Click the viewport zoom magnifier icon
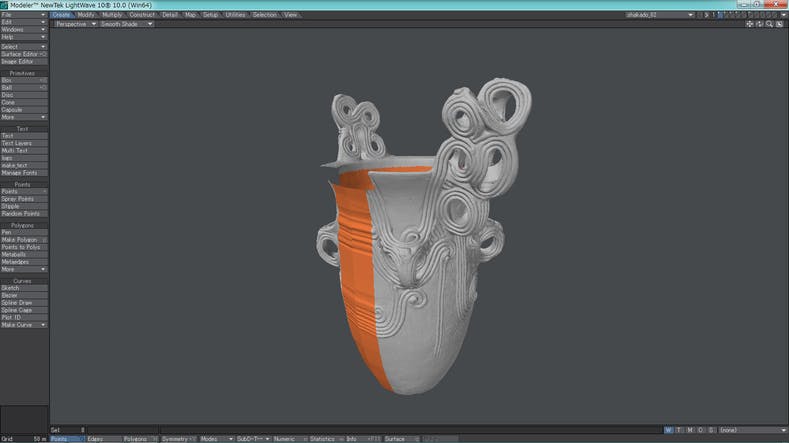This screenshot has height=443, width=789. click(769, 24)
